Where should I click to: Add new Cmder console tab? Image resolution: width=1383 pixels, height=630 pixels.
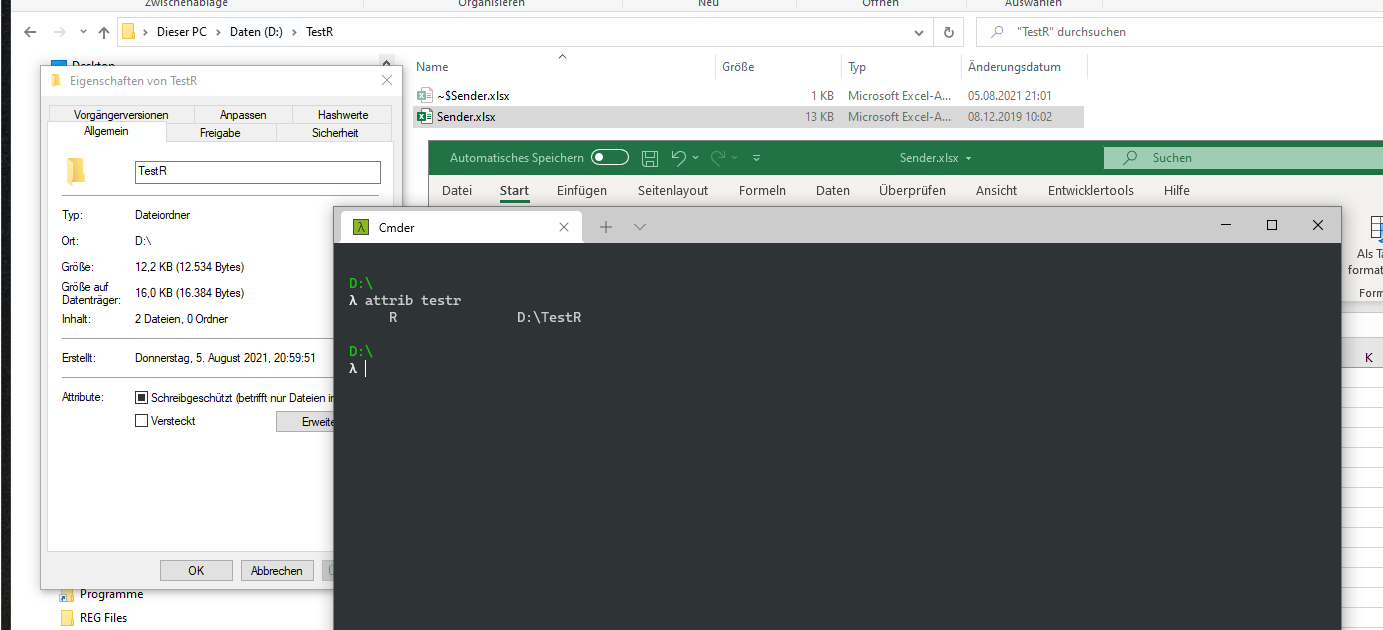605,227
